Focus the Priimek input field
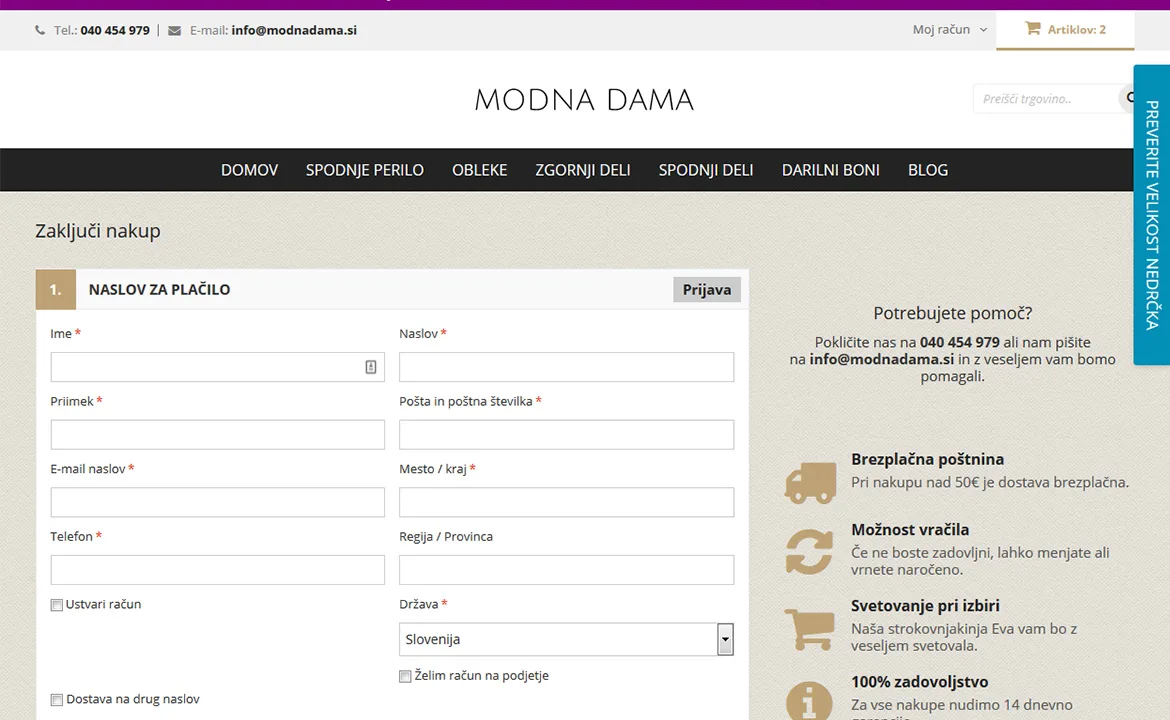1170x720 pixels. click(217, 435)
